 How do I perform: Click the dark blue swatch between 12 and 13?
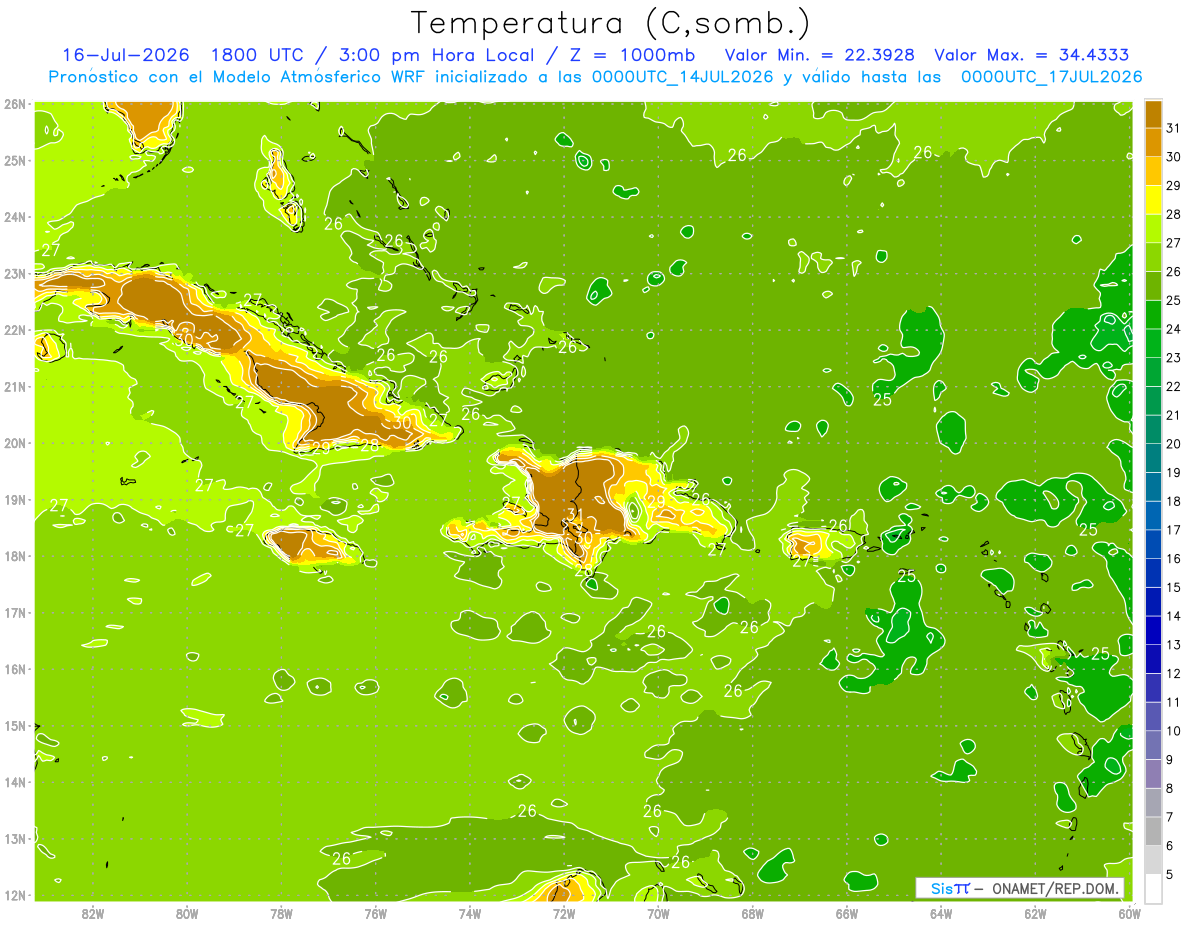coord(1153,659)
